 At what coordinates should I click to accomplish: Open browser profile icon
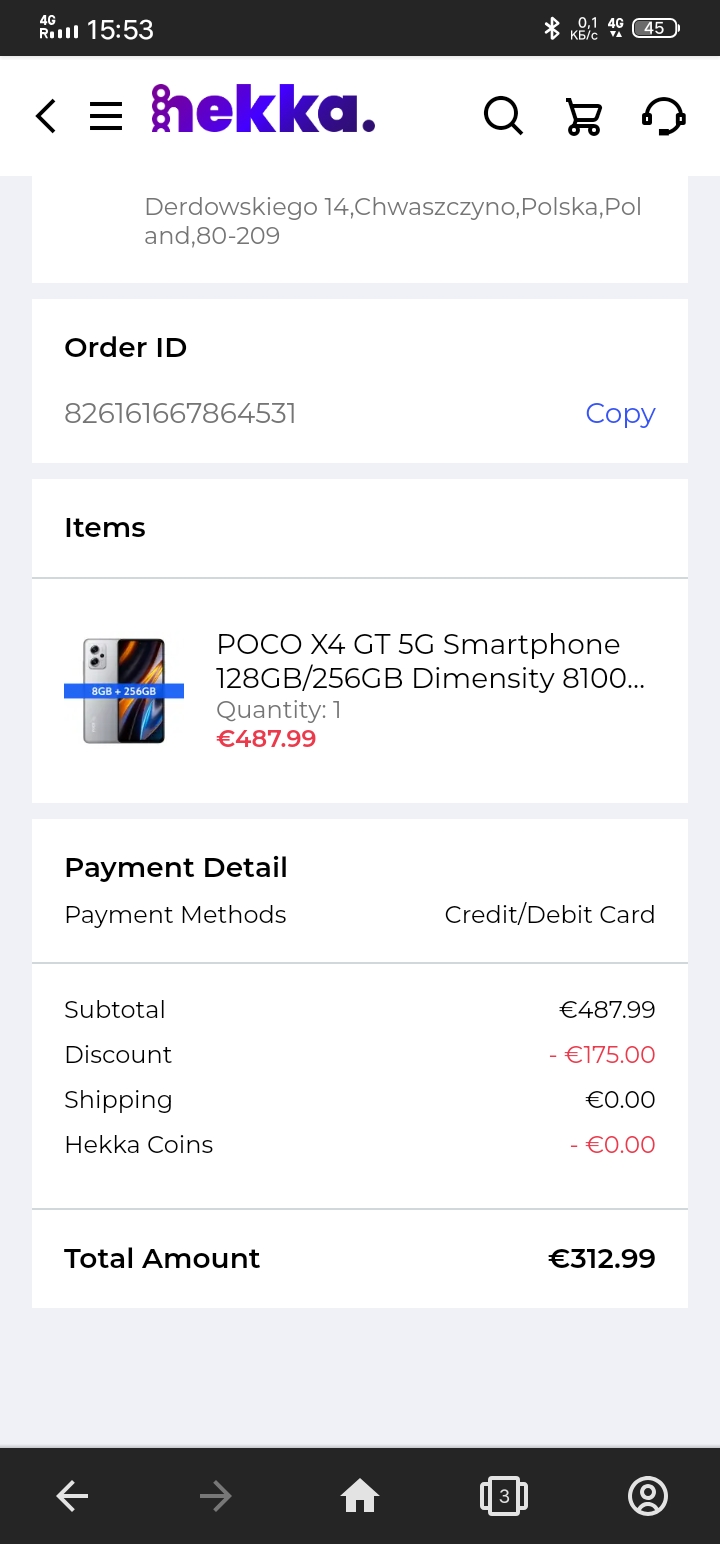[648, 1496]
